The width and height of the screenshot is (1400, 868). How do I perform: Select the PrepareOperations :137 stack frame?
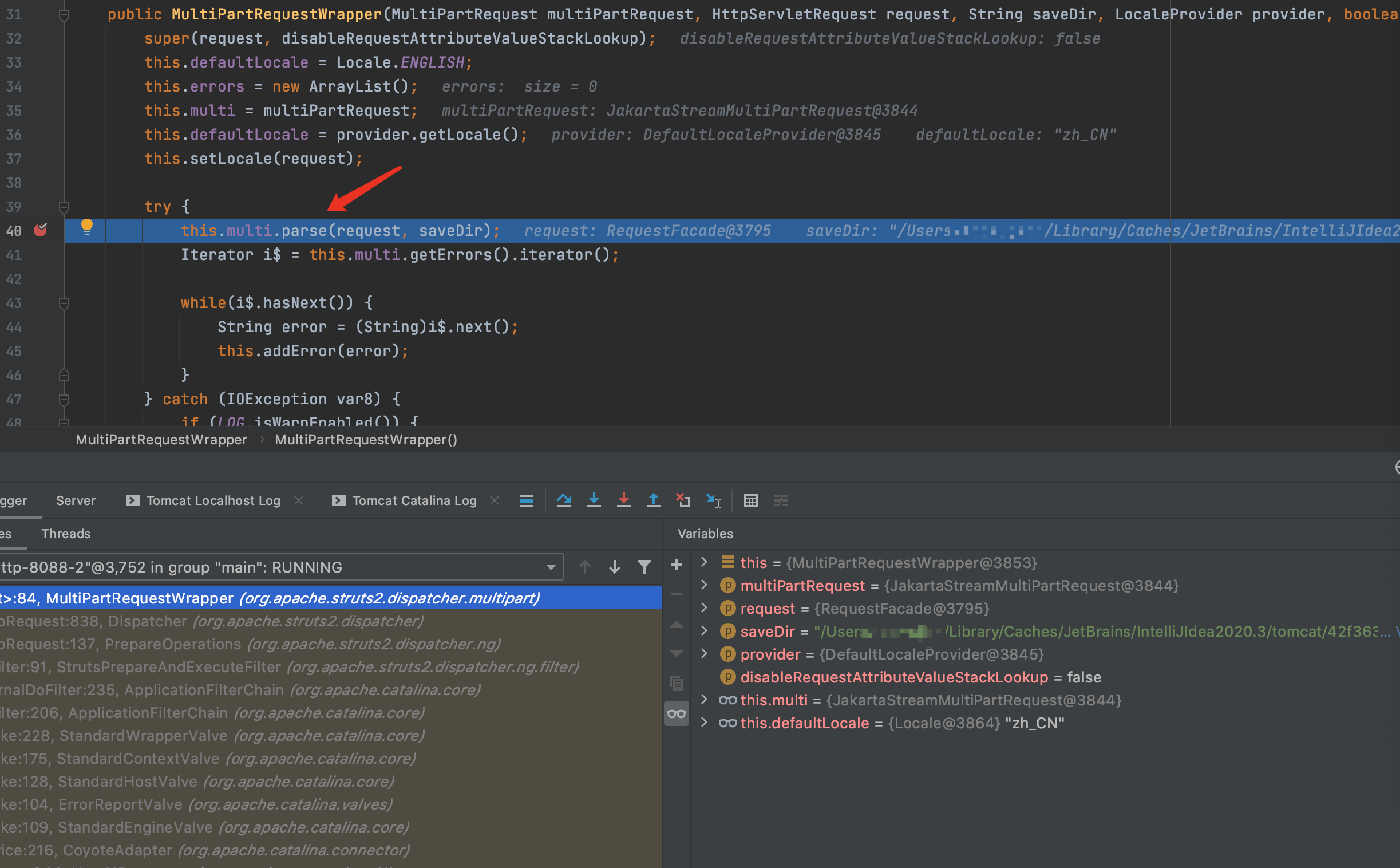[330, 644]
